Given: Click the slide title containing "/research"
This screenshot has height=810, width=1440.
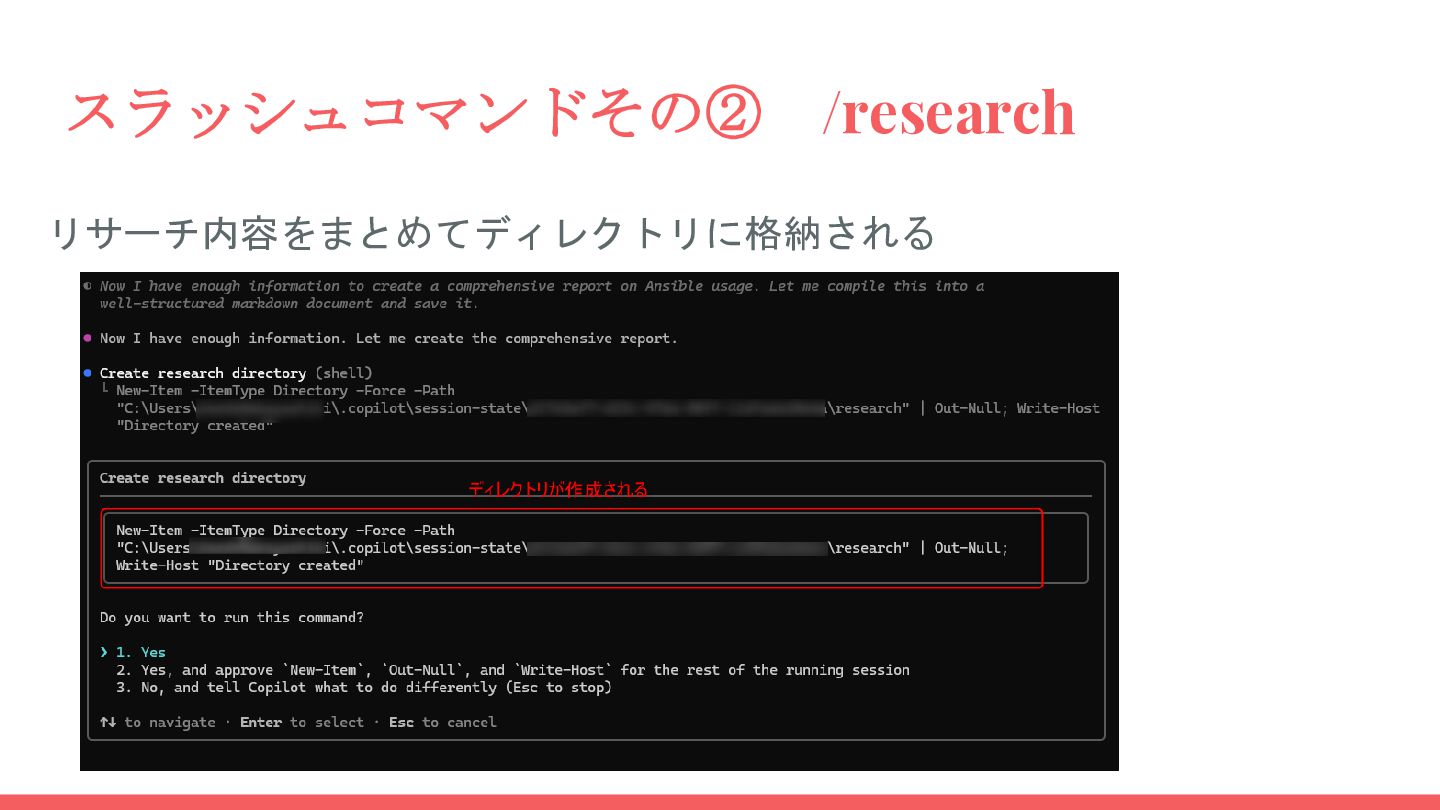Looking at the screenshot, I should point(570,112).
